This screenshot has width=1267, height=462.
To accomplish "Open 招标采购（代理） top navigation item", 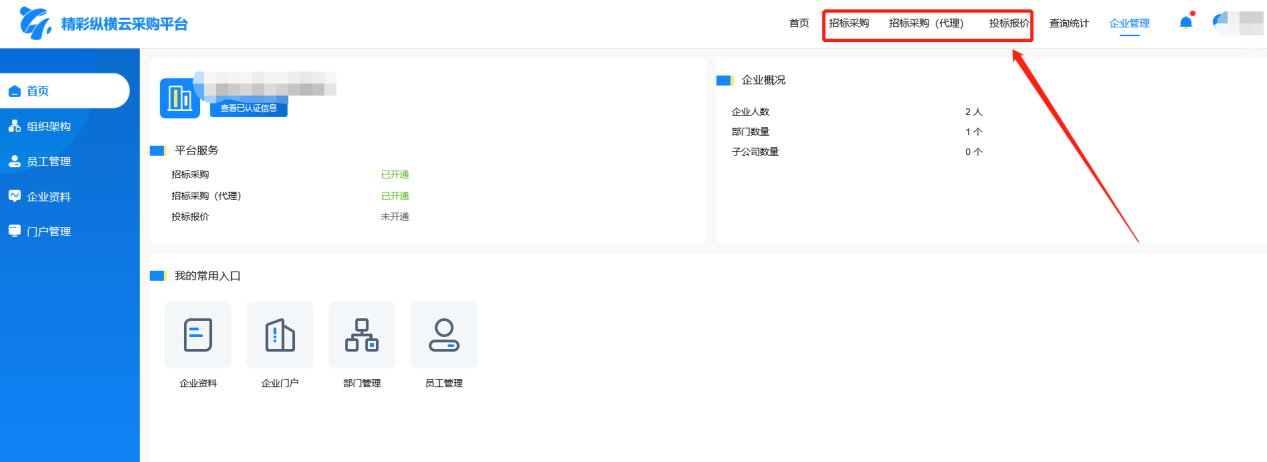I will click(926, 23).
